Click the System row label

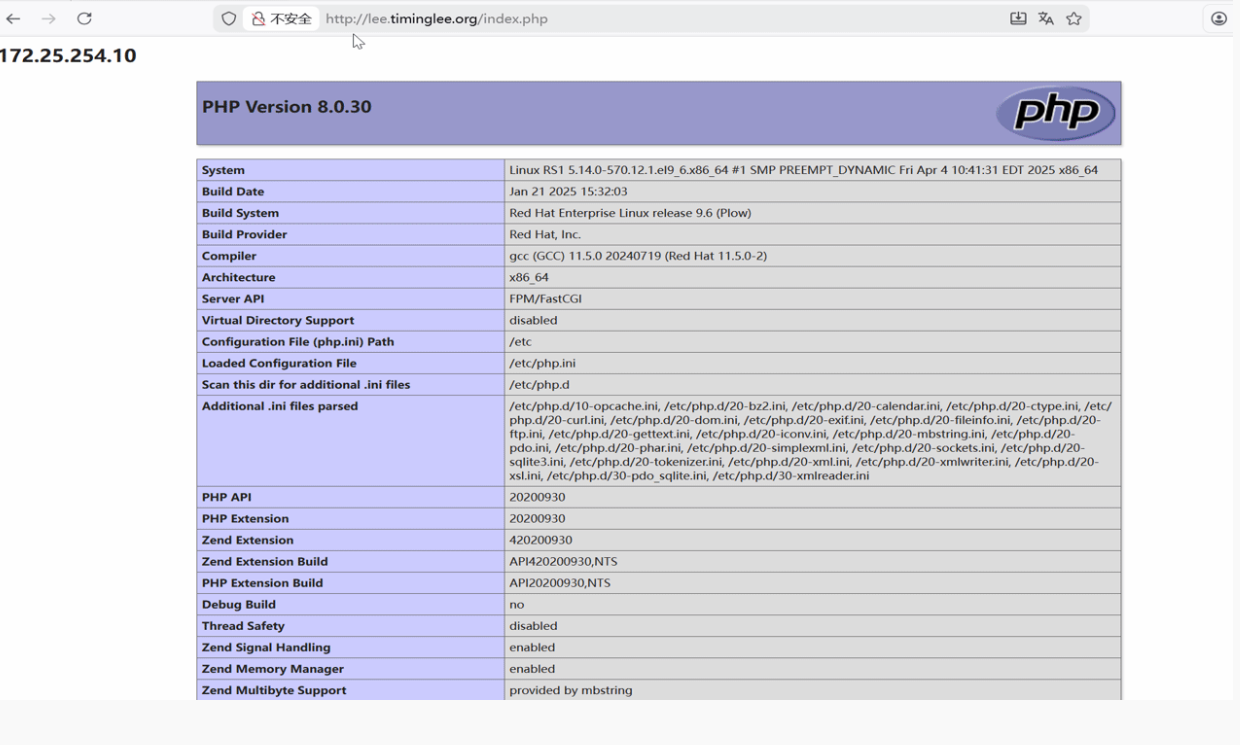pos(223,170)
